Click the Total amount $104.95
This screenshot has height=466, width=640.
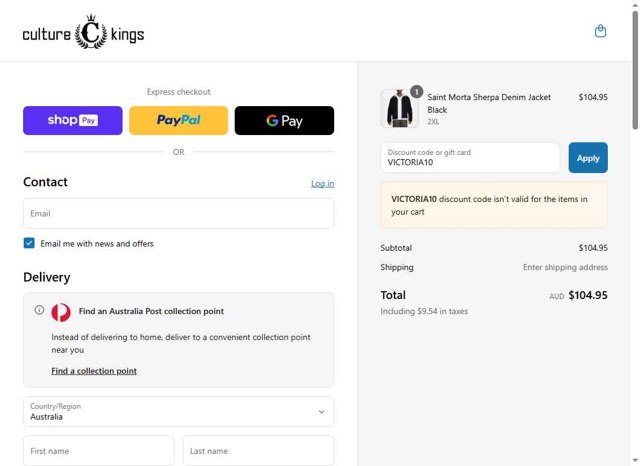click(588, 295)
